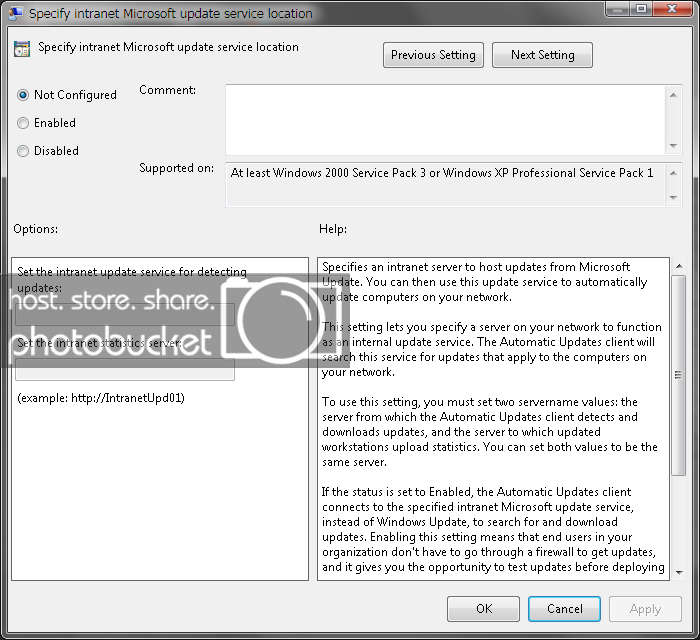Image resolution: width=700 pixels, height=640 pixels.
Task: Click the Help pane scroll up arrow
Action: 679,266
